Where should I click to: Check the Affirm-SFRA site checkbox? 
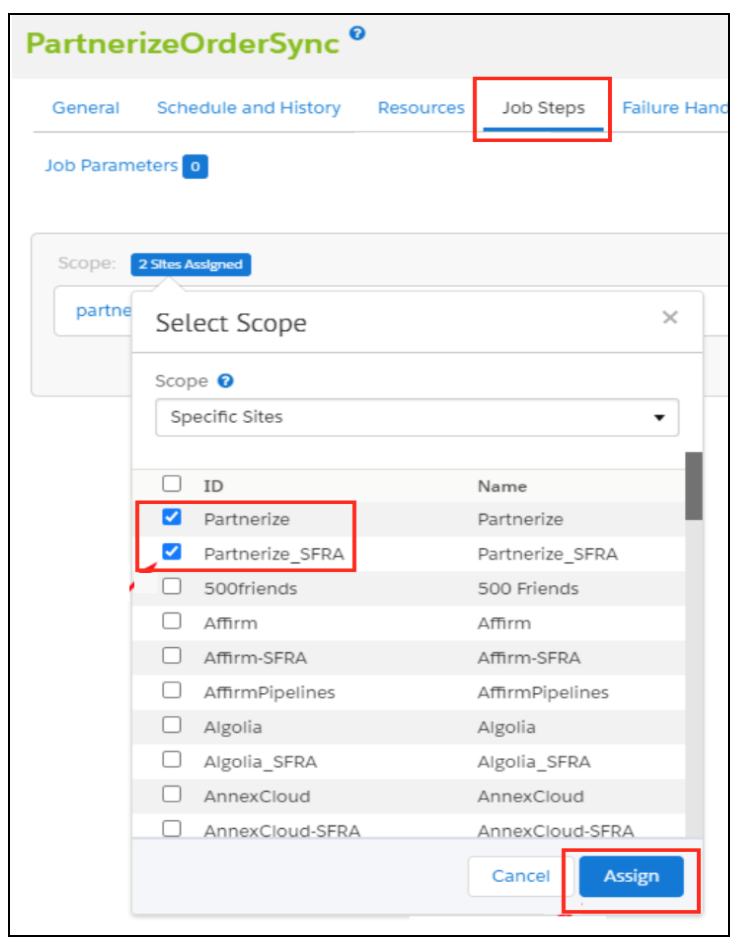click(x=172, y=655)
